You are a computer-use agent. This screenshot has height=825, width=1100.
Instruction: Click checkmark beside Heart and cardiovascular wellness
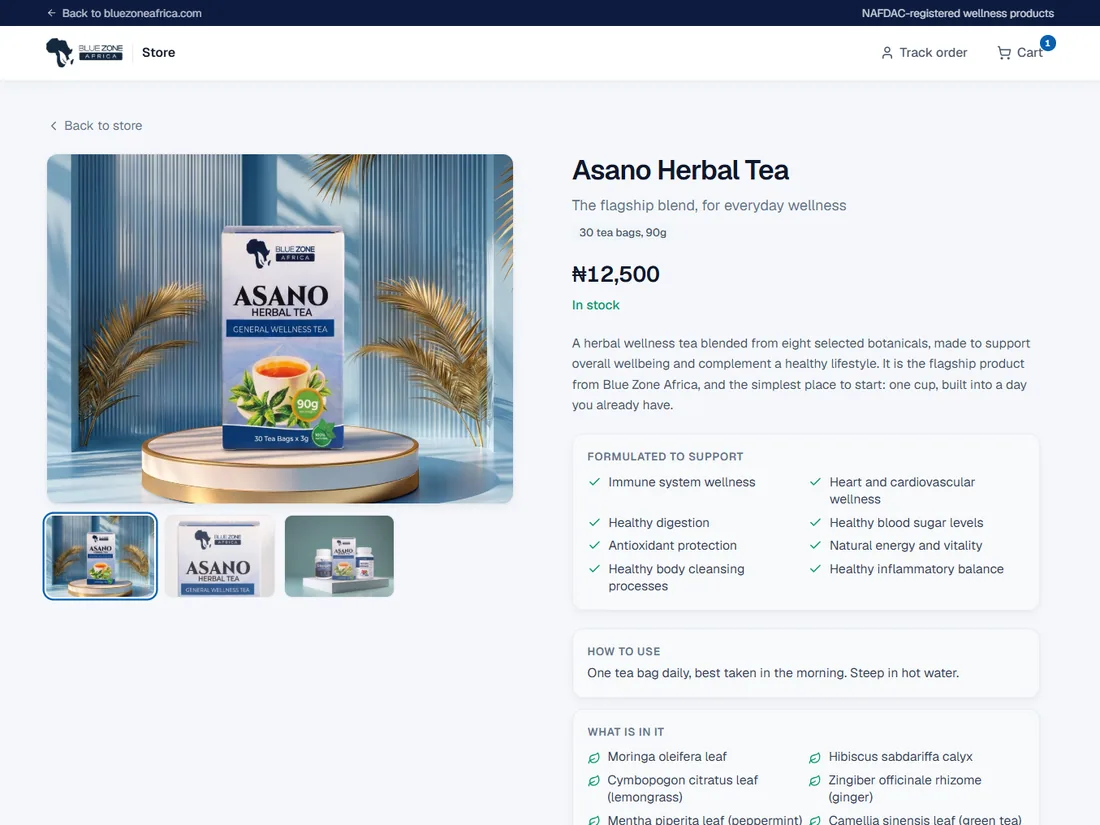[815, 482]
